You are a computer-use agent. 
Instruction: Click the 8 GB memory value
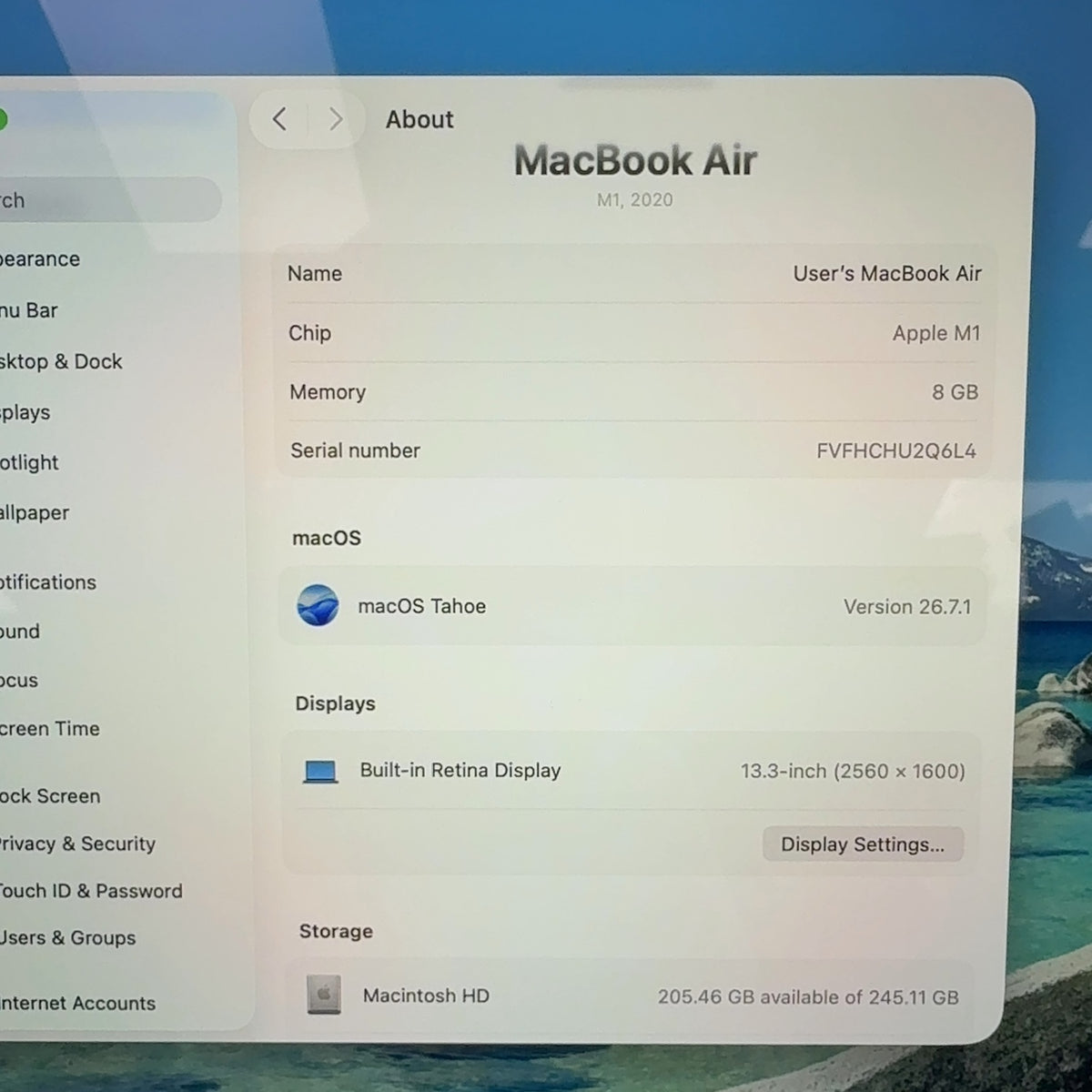tap(955, 392)
